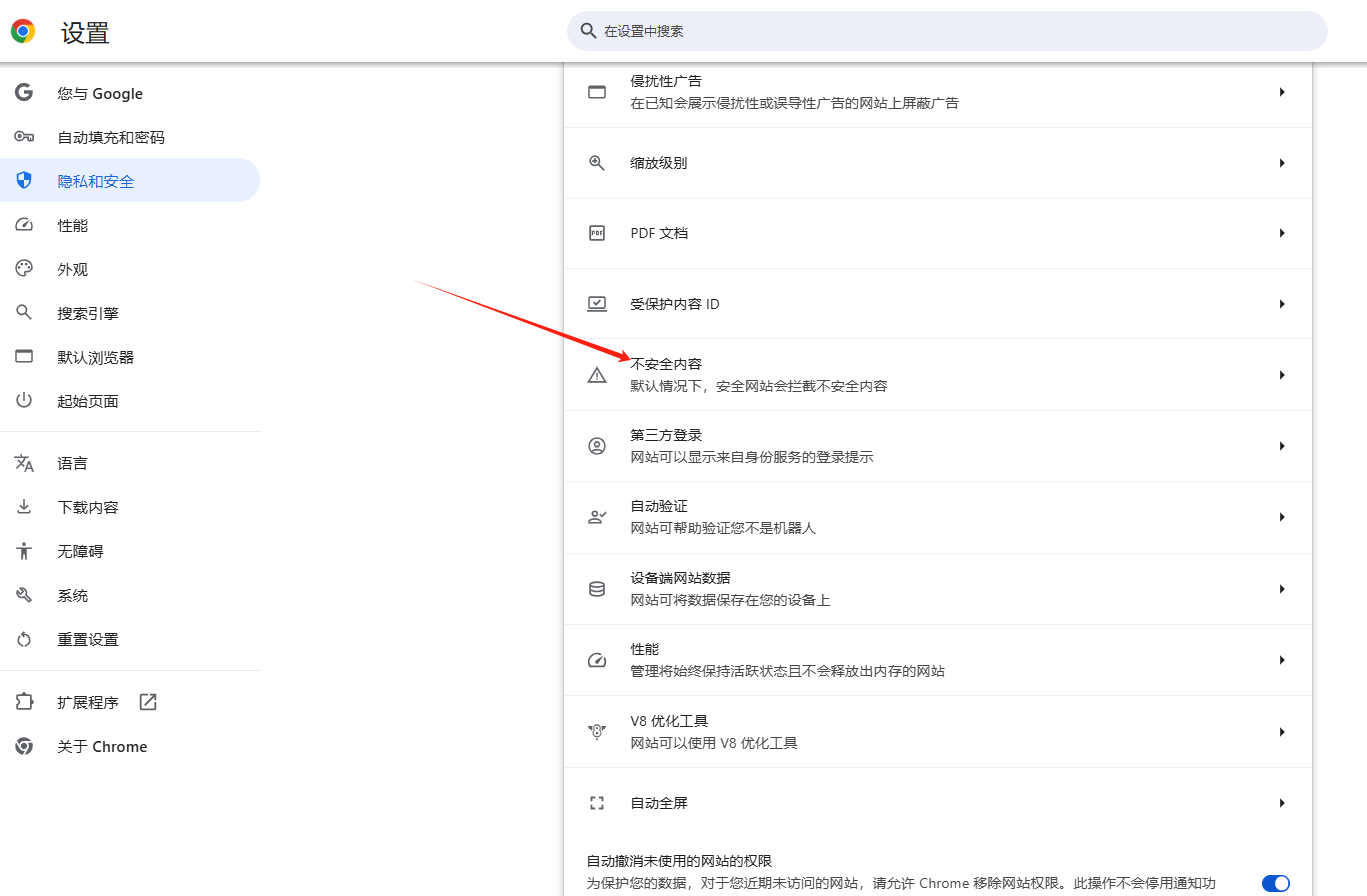
Task: Click the person icon for 第三方登录
Action: click(x=597, y=446)
